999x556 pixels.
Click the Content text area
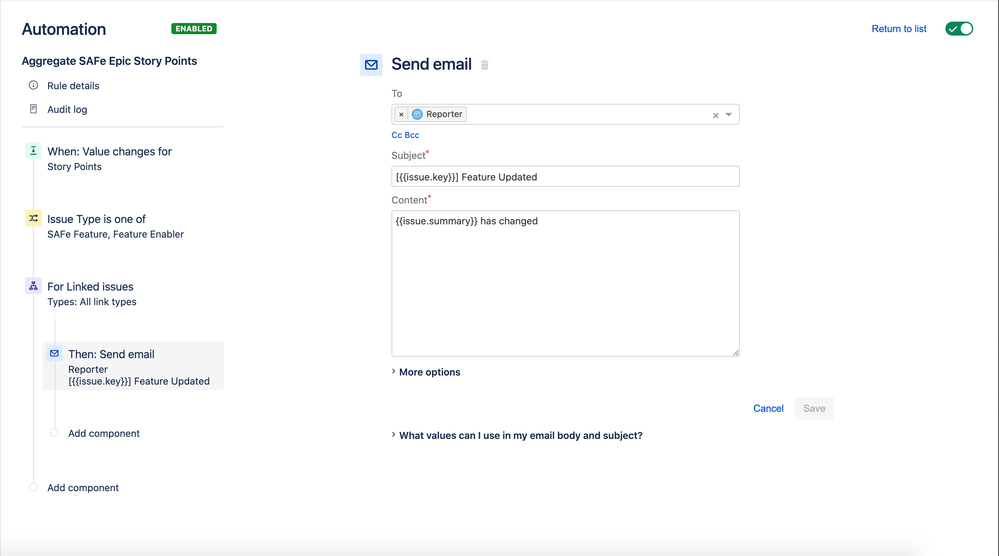(x=565, y=283)
